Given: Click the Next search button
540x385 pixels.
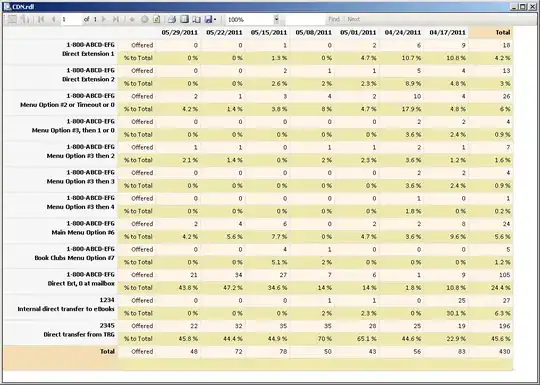Looking at the screenshot, I should (x=354, y=19).
